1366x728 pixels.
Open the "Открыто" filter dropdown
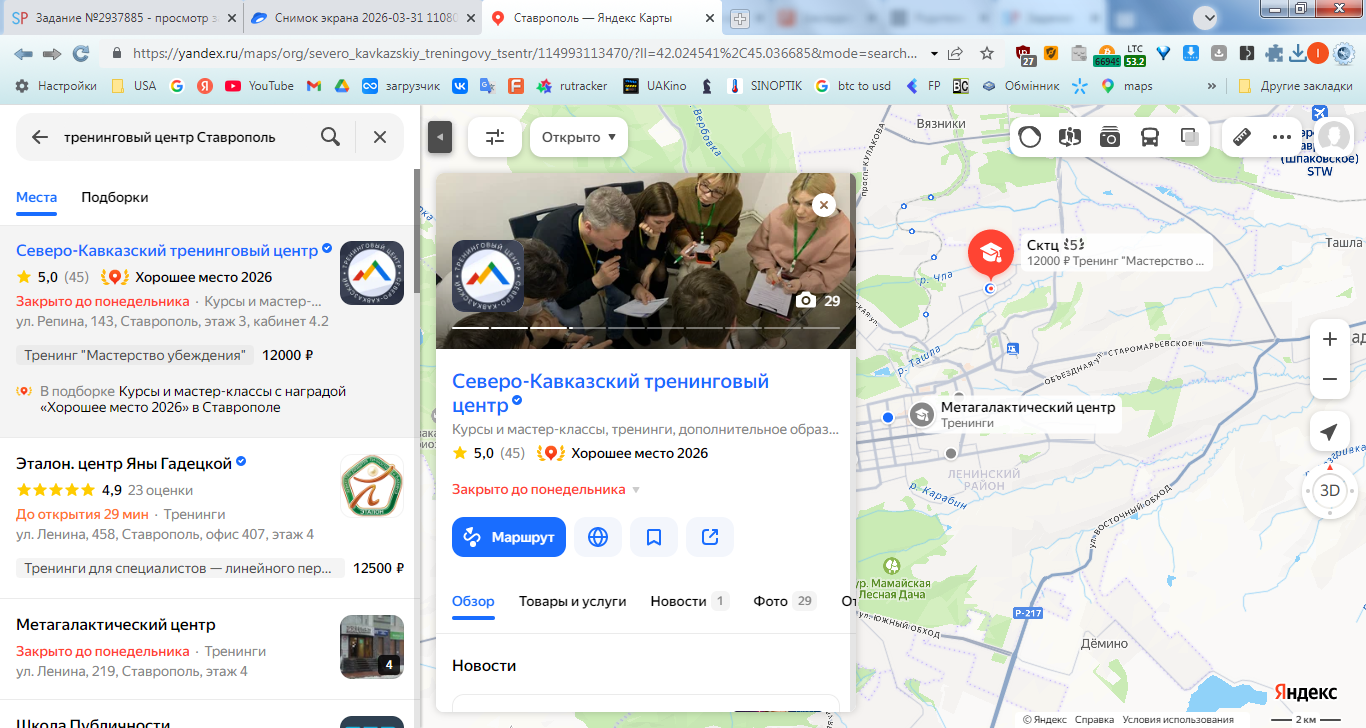(579, 137)
